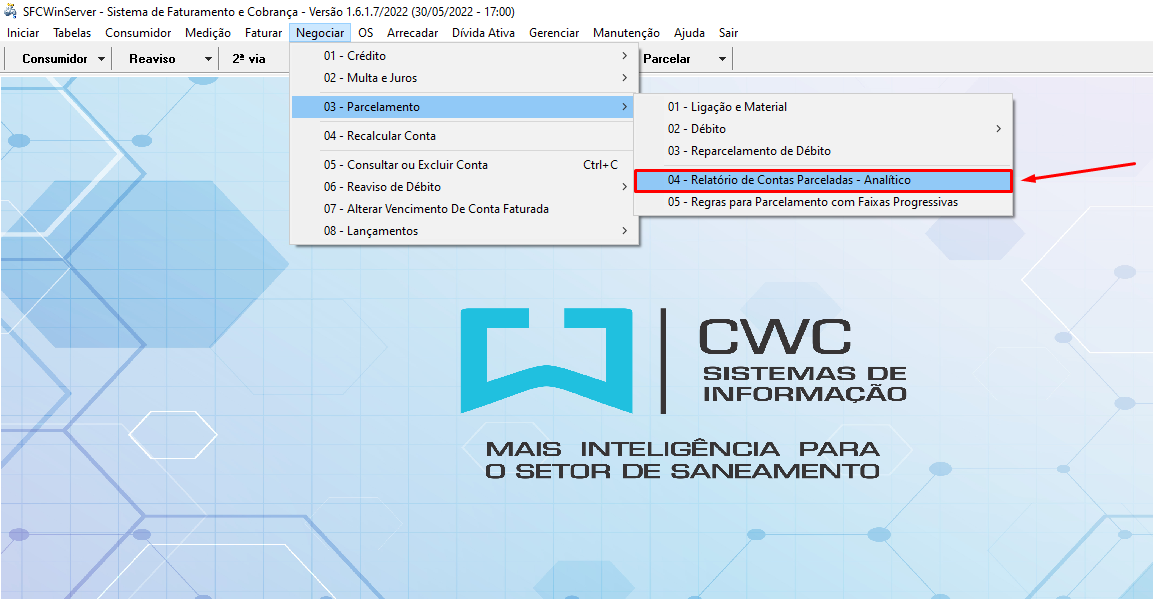
Task: Click 04 - Recalcular Conta
Action: pyautogui.click(x=379, y=136)
